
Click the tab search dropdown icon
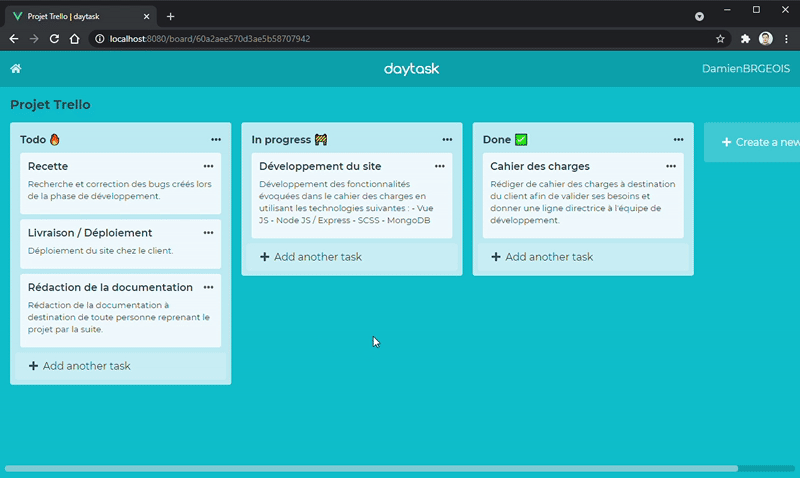[x=699, y=17]
